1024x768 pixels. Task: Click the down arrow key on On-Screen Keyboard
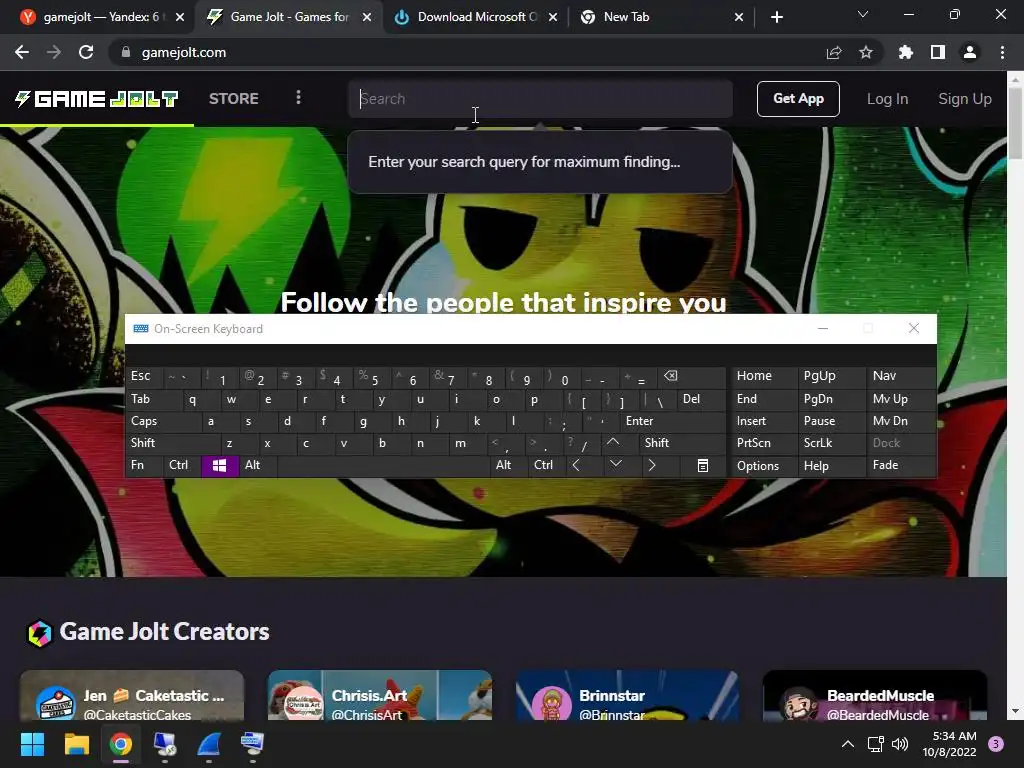[x=616, y=465]
